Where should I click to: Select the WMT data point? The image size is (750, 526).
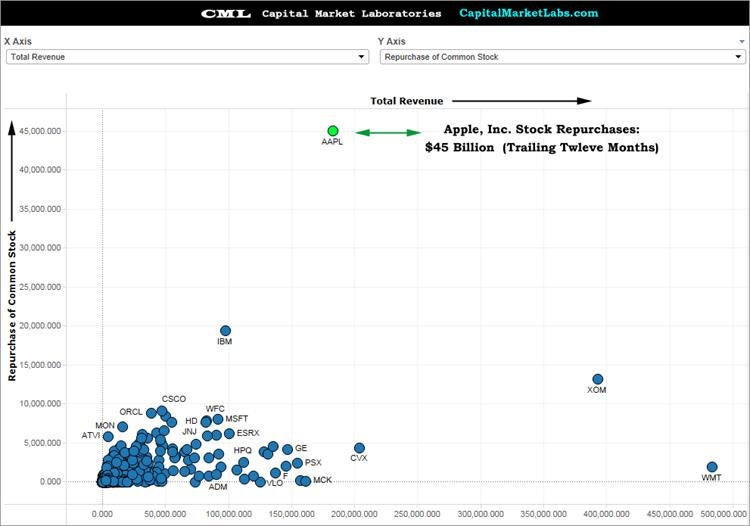pyautogui.click(x=712, y=467)
